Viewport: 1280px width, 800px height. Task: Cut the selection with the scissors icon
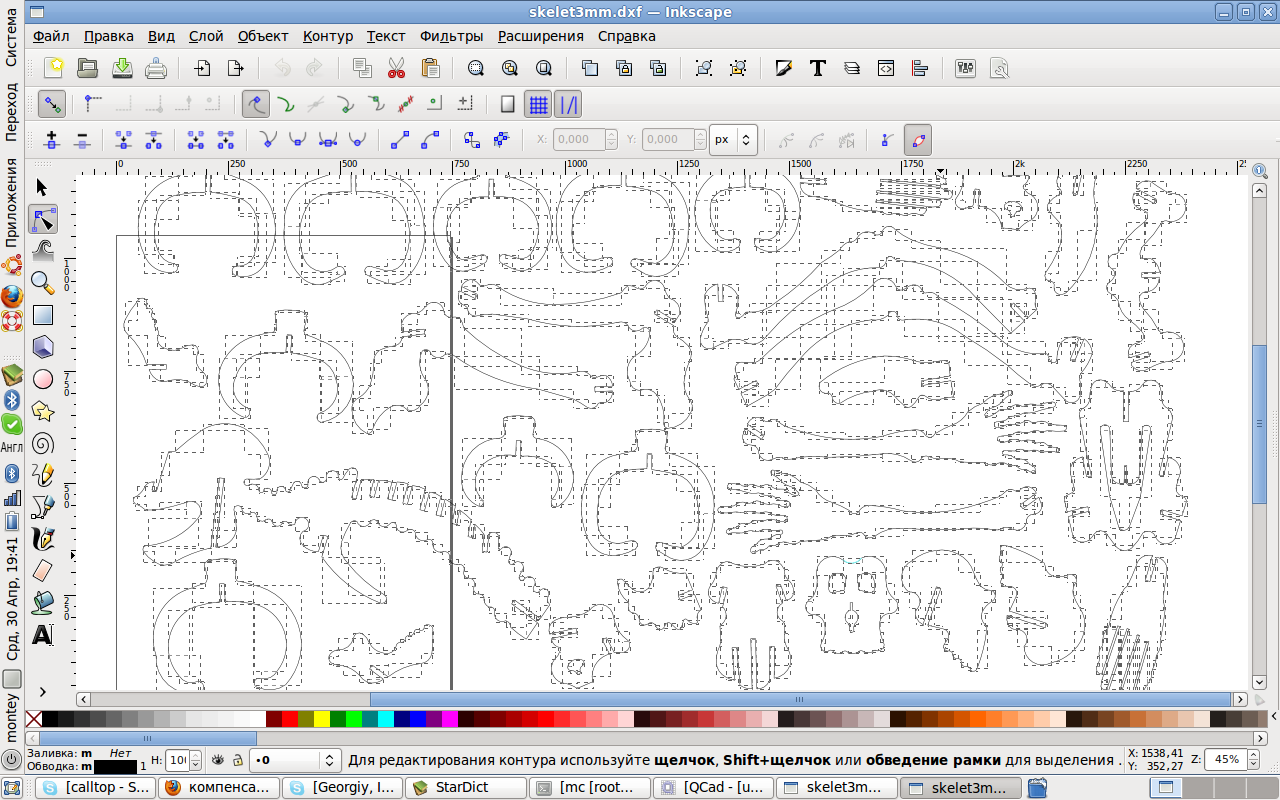396,68
